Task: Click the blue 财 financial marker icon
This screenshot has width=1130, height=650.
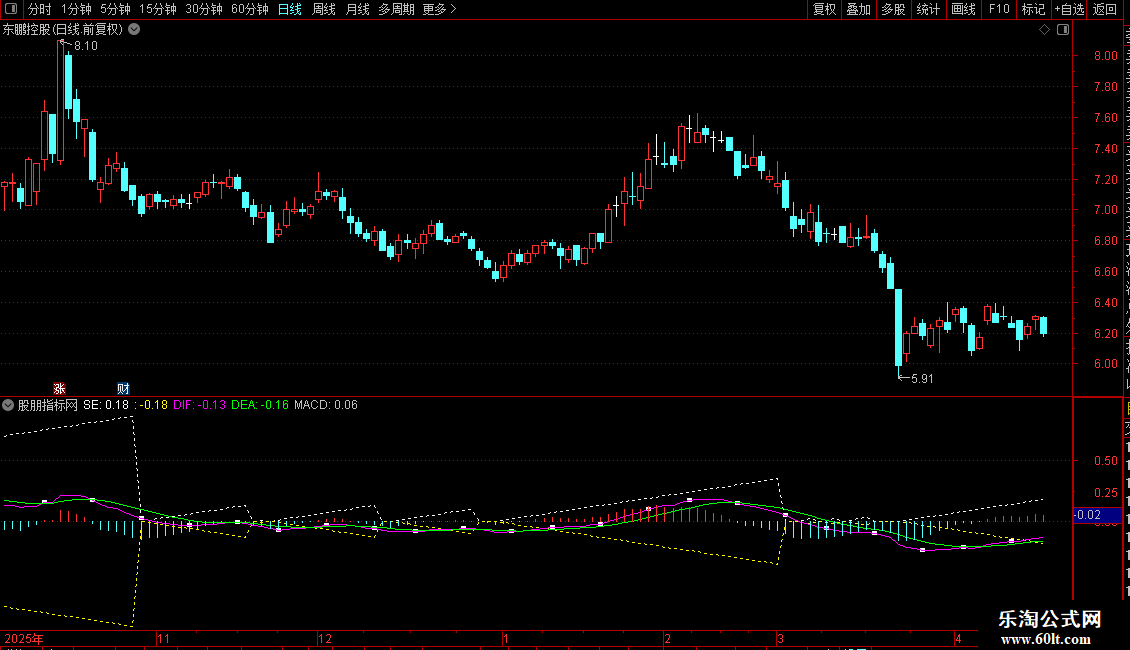Action: [123, 388]
